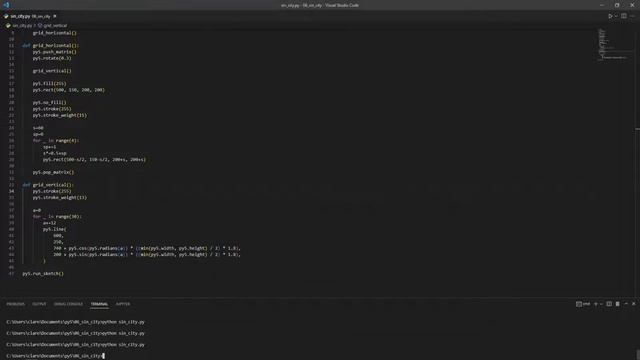
Task: Switch to the Problems panel tab
Action: pyautogui.click(x=16, y=304)
